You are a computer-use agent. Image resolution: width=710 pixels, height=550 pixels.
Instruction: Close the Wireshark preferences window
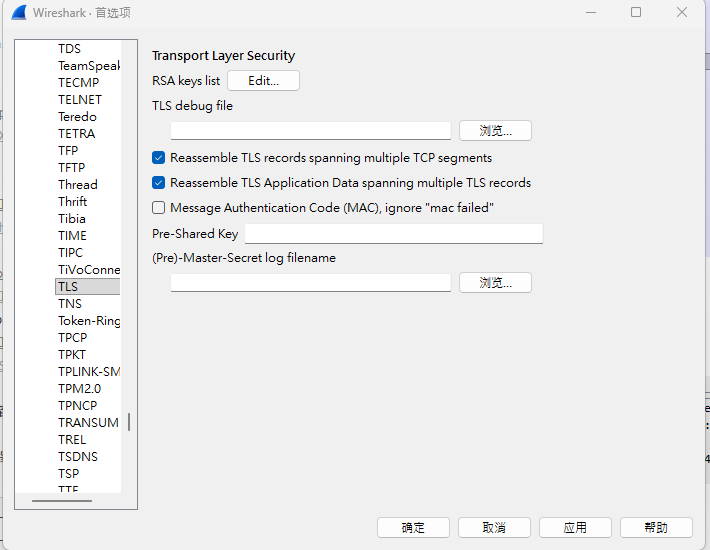click(682, 12)
